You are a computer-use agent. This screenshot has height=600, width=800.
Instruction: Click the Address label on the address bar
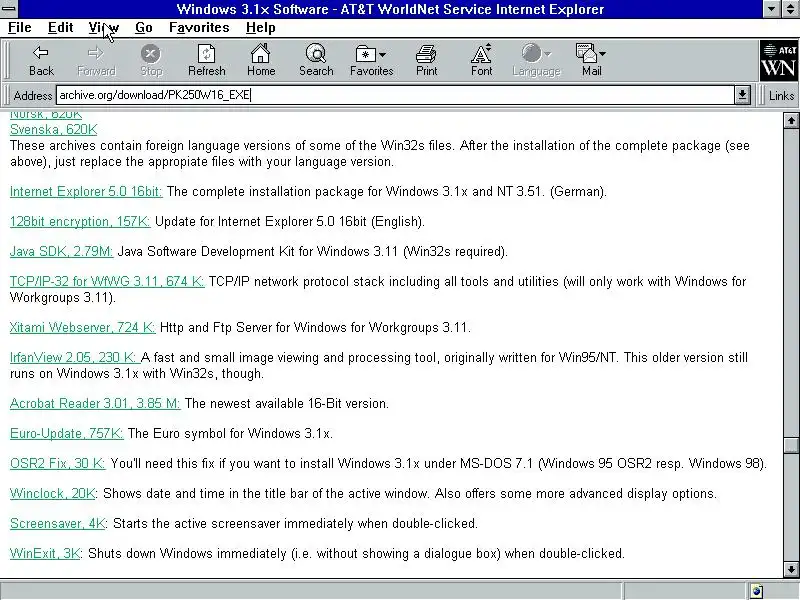tap(33, 95)
